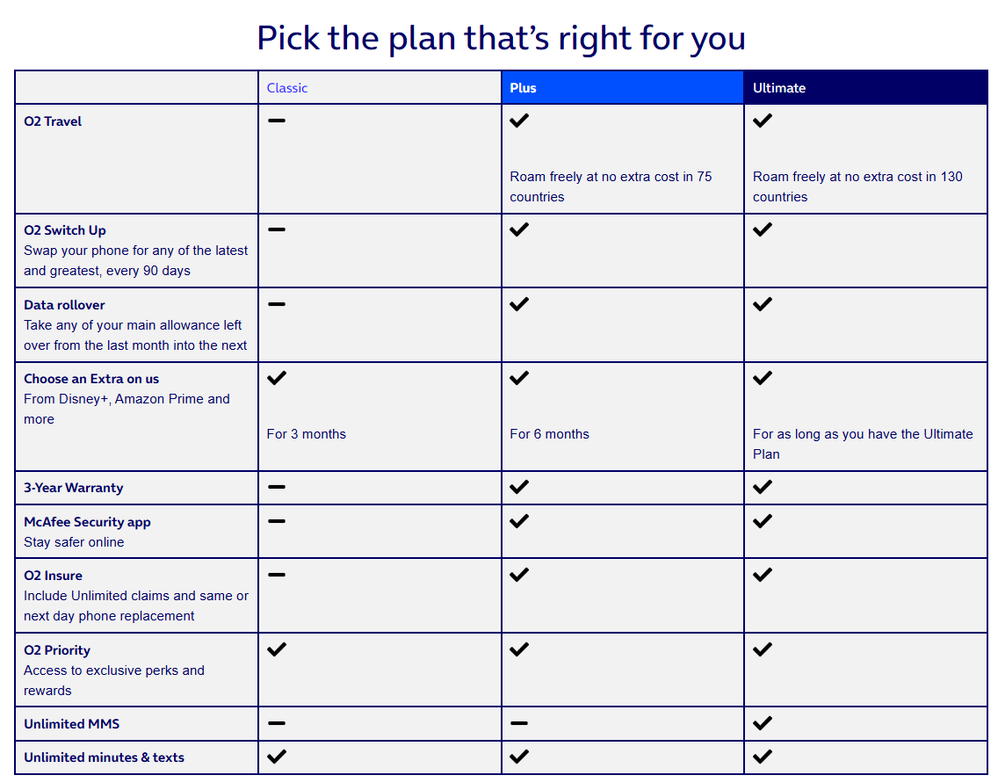Viewport: 998px width, 784px height.
Task: Click the Ultimate checkmark for O2 Travel
Action: 762,121
